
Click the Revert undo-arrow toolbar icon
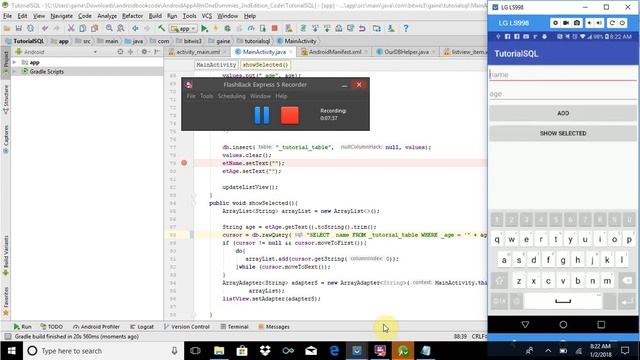tap(362, 28)
